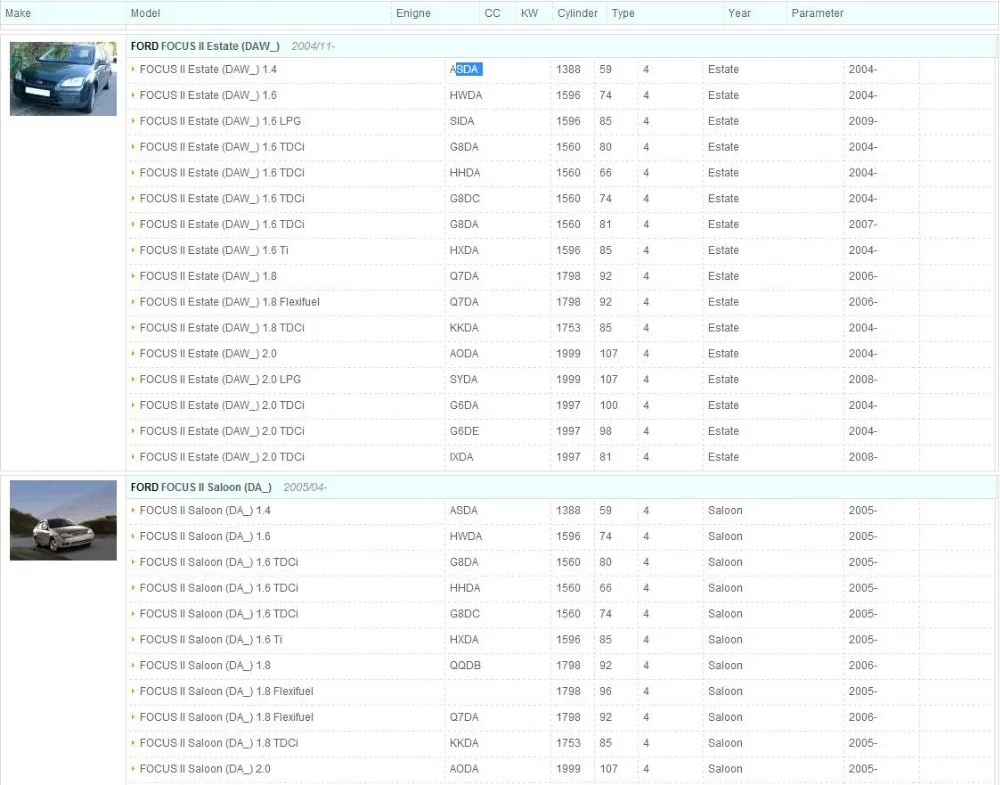Open FOCUS II Saloon (DA_) 1.6 Ti link
The image size is (1000, 785).
(x=210, y=640)
